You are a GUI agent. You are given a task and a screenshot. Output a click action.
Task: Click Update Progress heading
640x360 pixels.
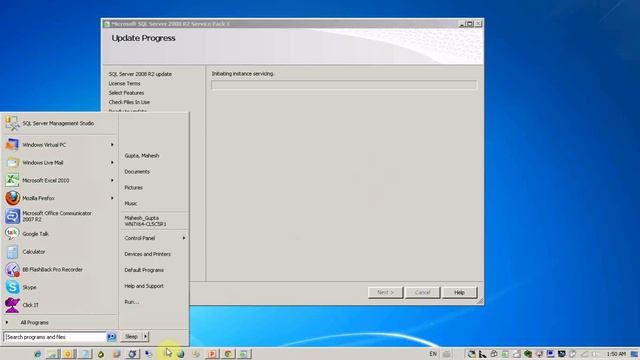tap(143, 38)
